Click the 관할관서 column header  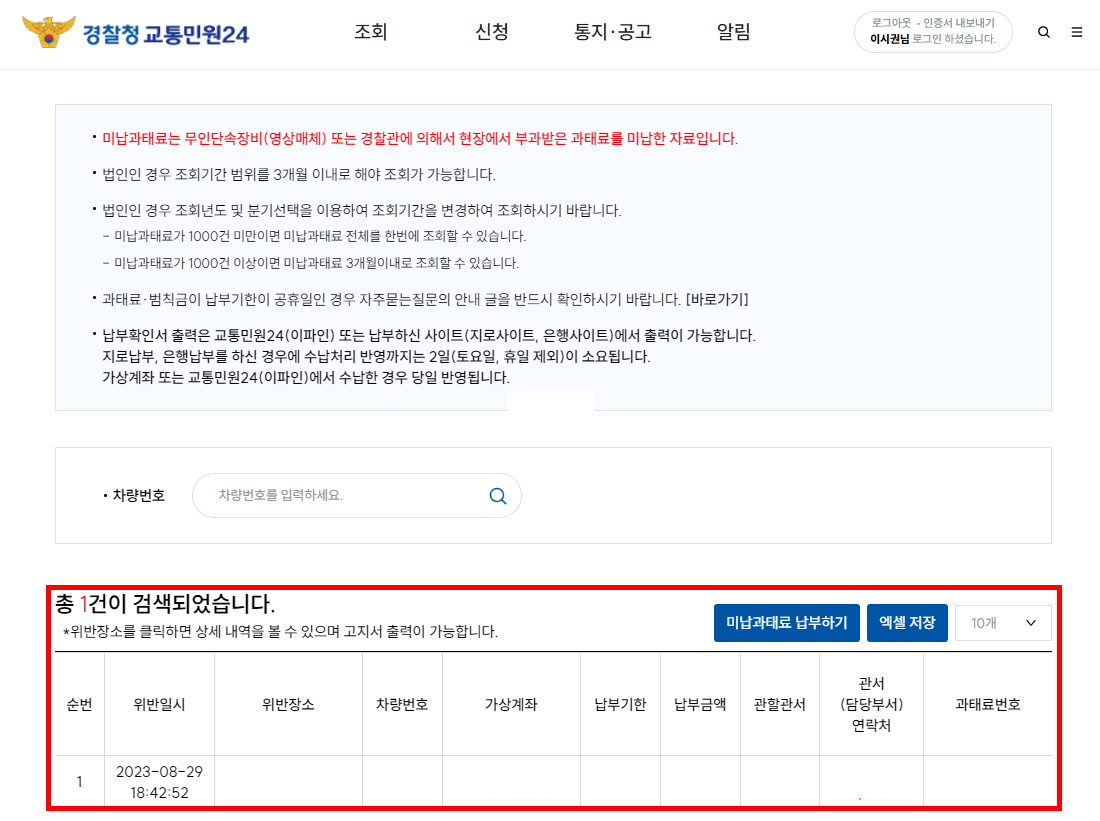[779, 705]
